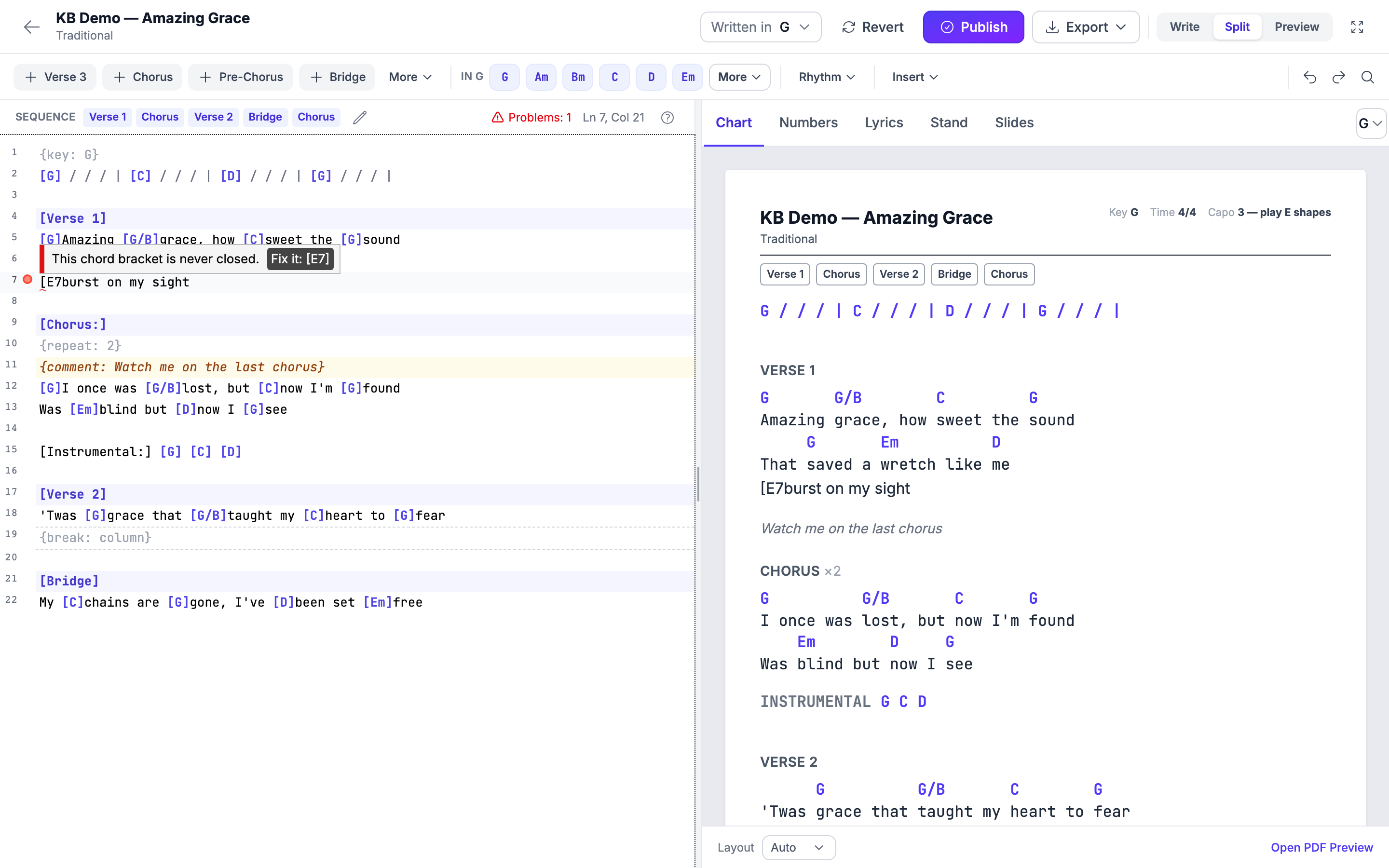
Task: Click the Publish button
Action: [973, 27]
